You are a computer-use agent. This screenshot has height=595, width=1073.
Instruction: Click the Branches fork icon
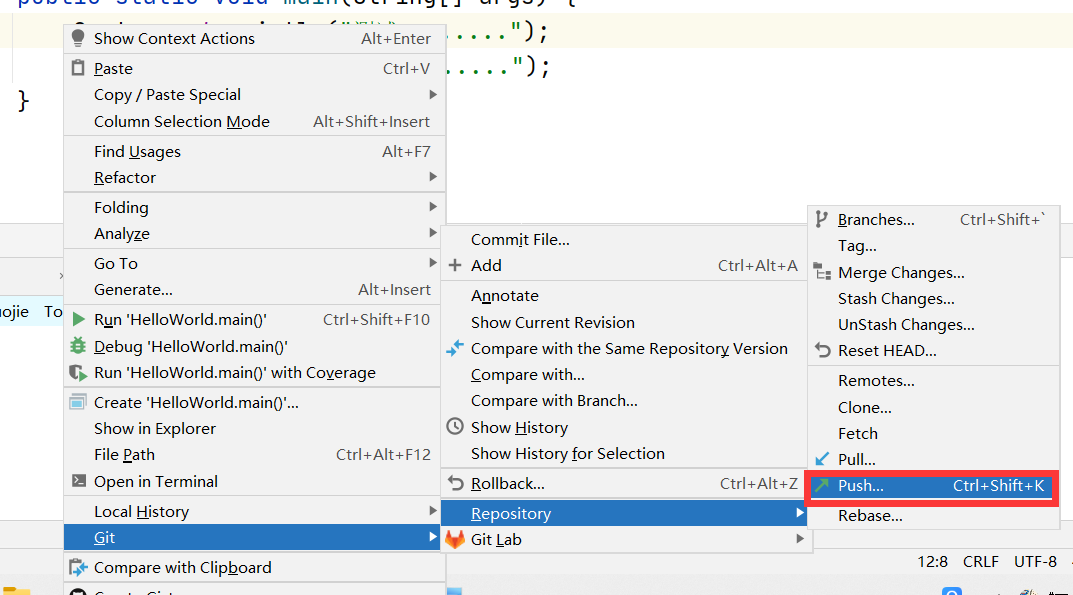click(822, 220)
